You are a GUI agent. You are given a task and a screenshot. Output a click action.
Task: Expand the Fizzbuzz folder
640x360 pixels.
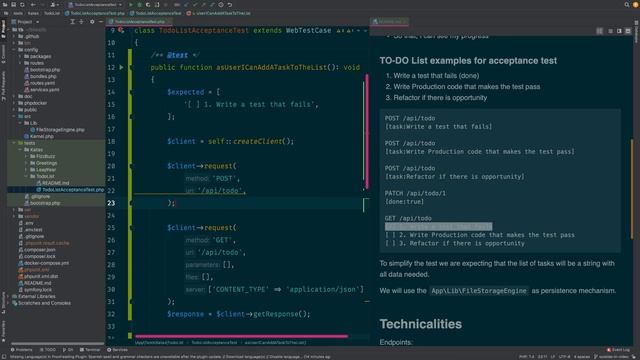coord(27,156)
